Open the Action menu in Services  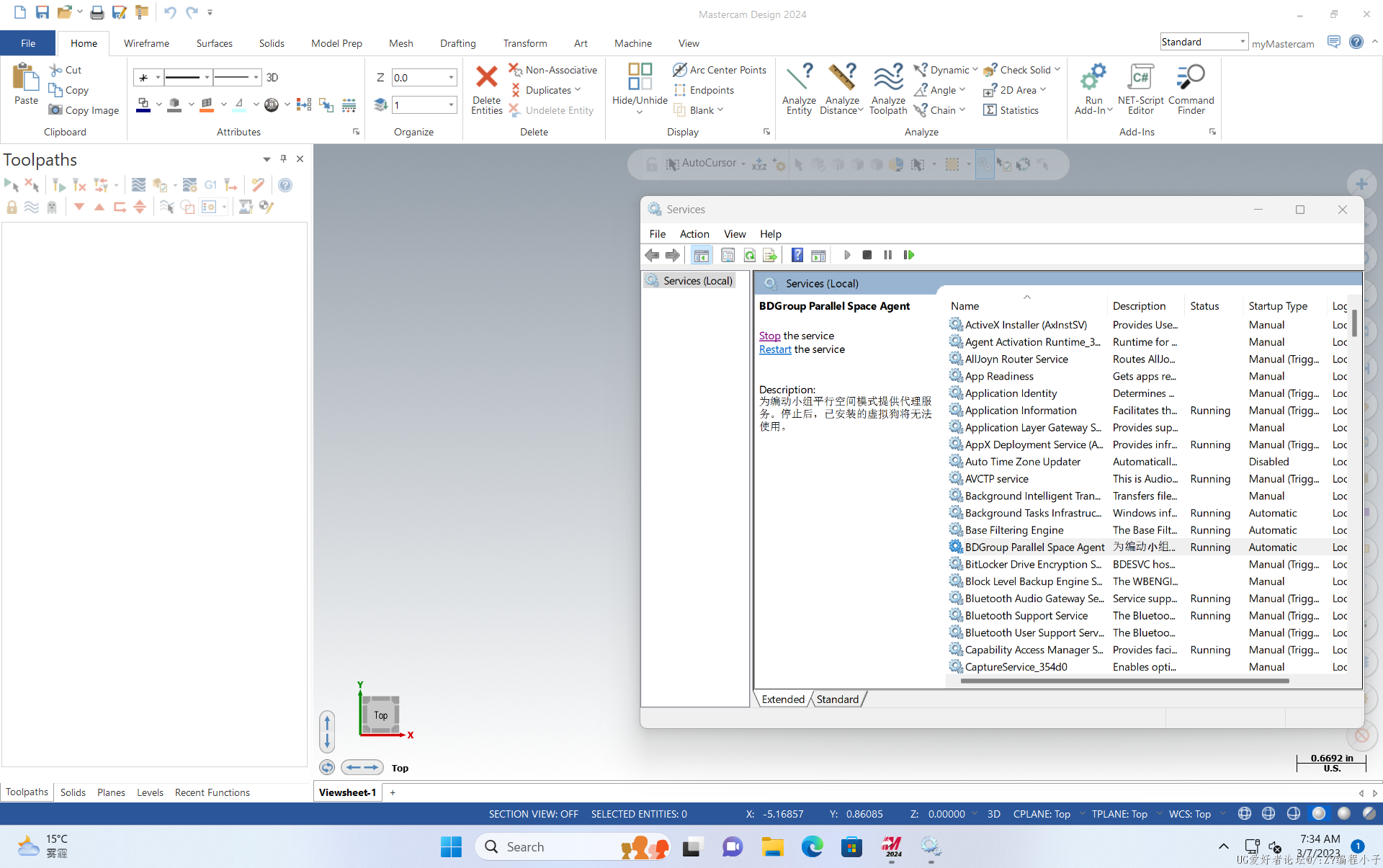(x=694, y=233)
